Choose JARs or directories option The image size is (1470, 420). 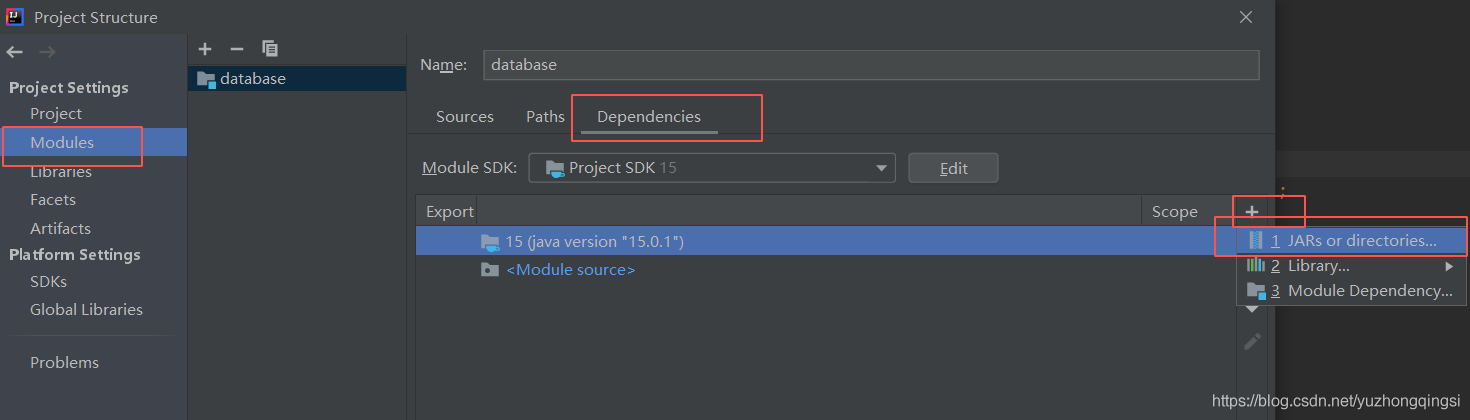tap(1353, 241)
